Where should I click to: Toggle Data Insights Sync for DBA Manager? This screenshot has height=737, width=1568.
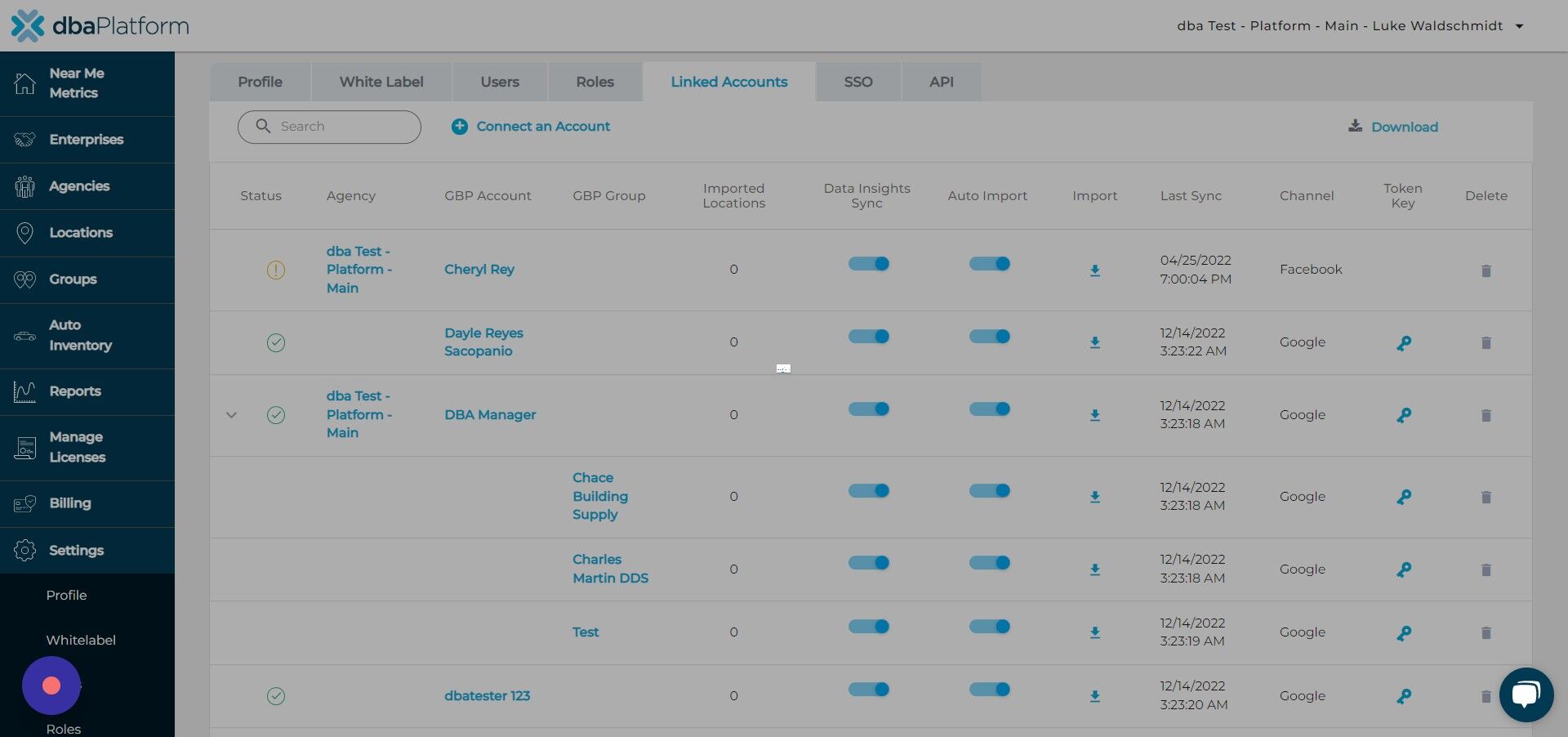click(869, 409)
